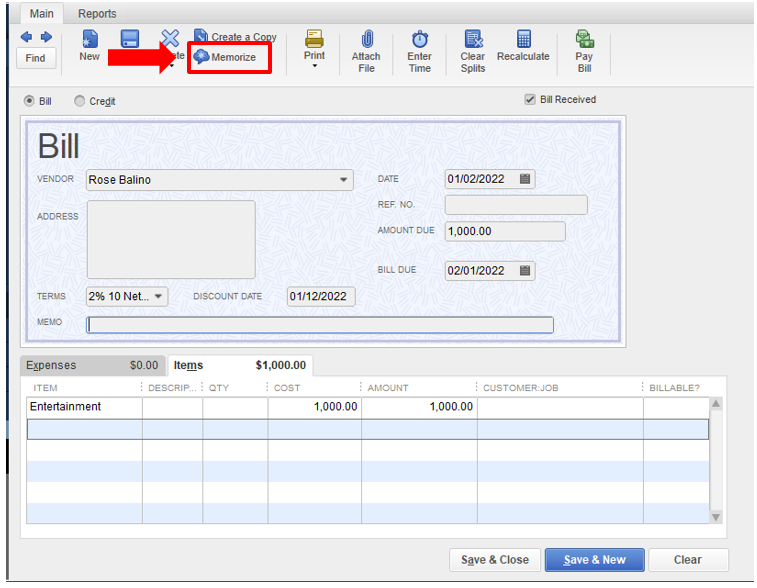Image resolution: width=757 pixels, height=588 pixels.
Task: Switch to the Reports tab
Action: 97,14
